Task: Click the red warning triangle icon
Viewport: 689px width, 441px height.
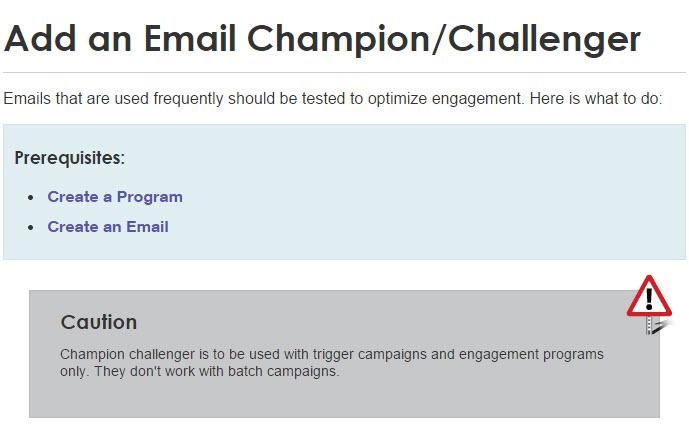Action: point(649,297)
